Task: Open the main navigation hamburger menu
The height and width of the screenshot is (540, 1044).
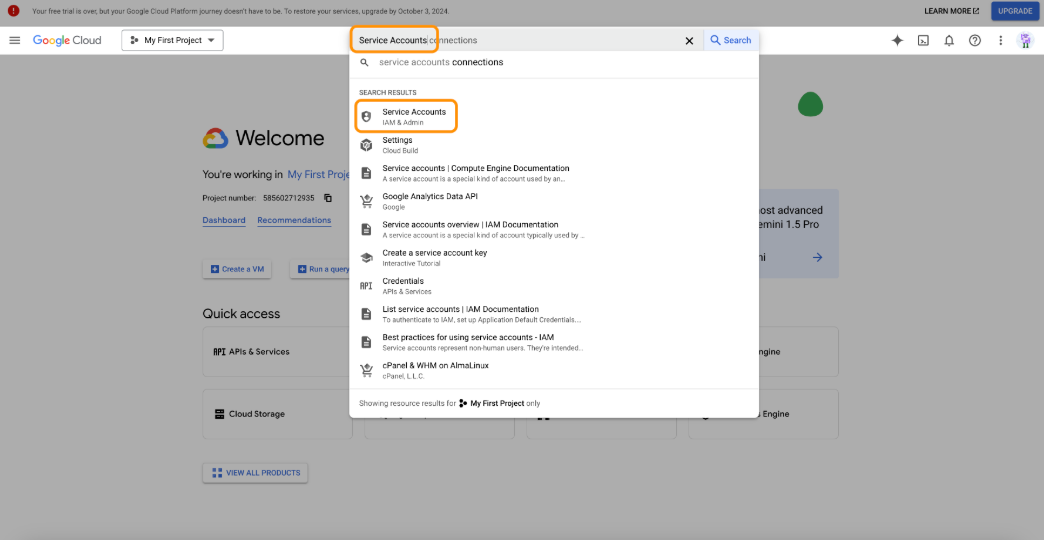Action: click(15, 41)
